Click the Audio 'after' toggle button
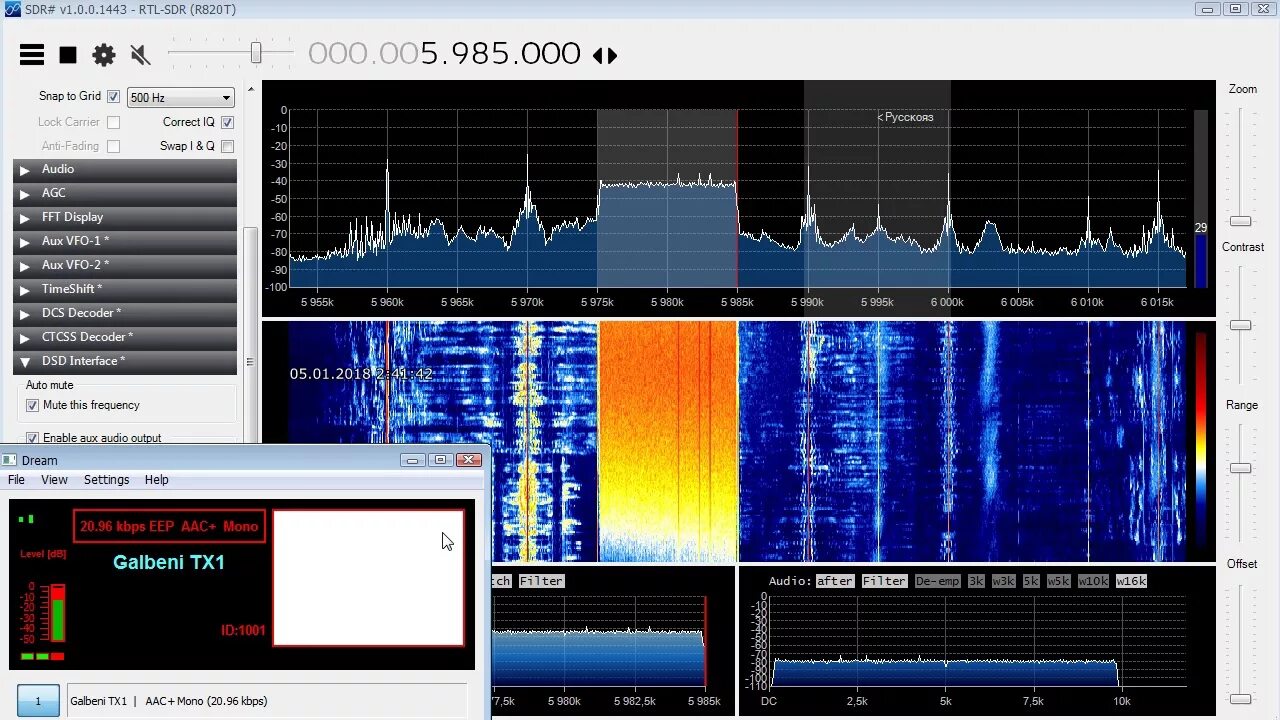 point(835,581)
